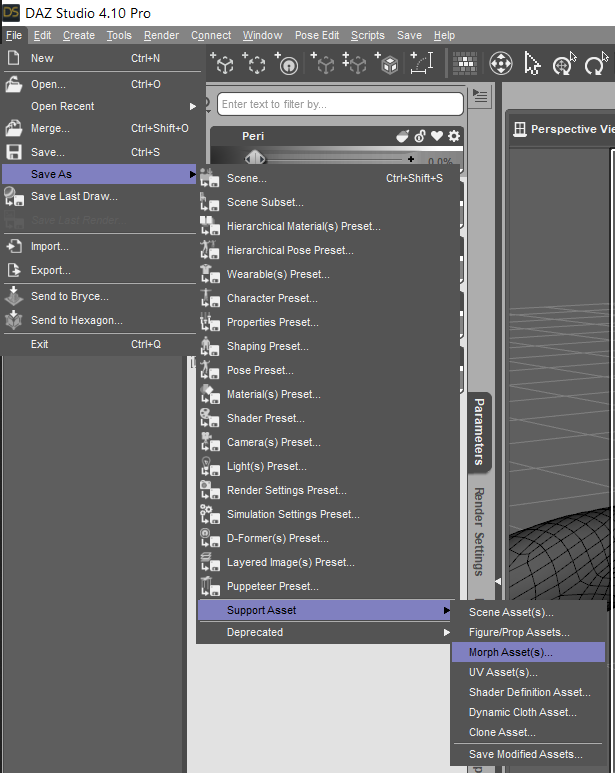Choose Scene Subset... from Save As
The width and height of the screenshot is (615, 773).
328,202
